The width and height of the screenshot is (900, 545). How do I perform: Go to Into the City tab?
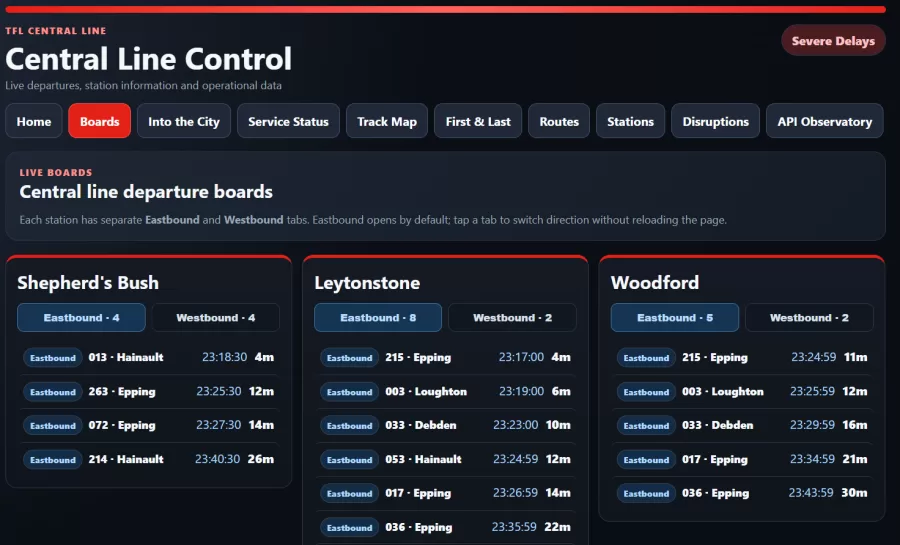pyautogui.click(x=184, y=121)
